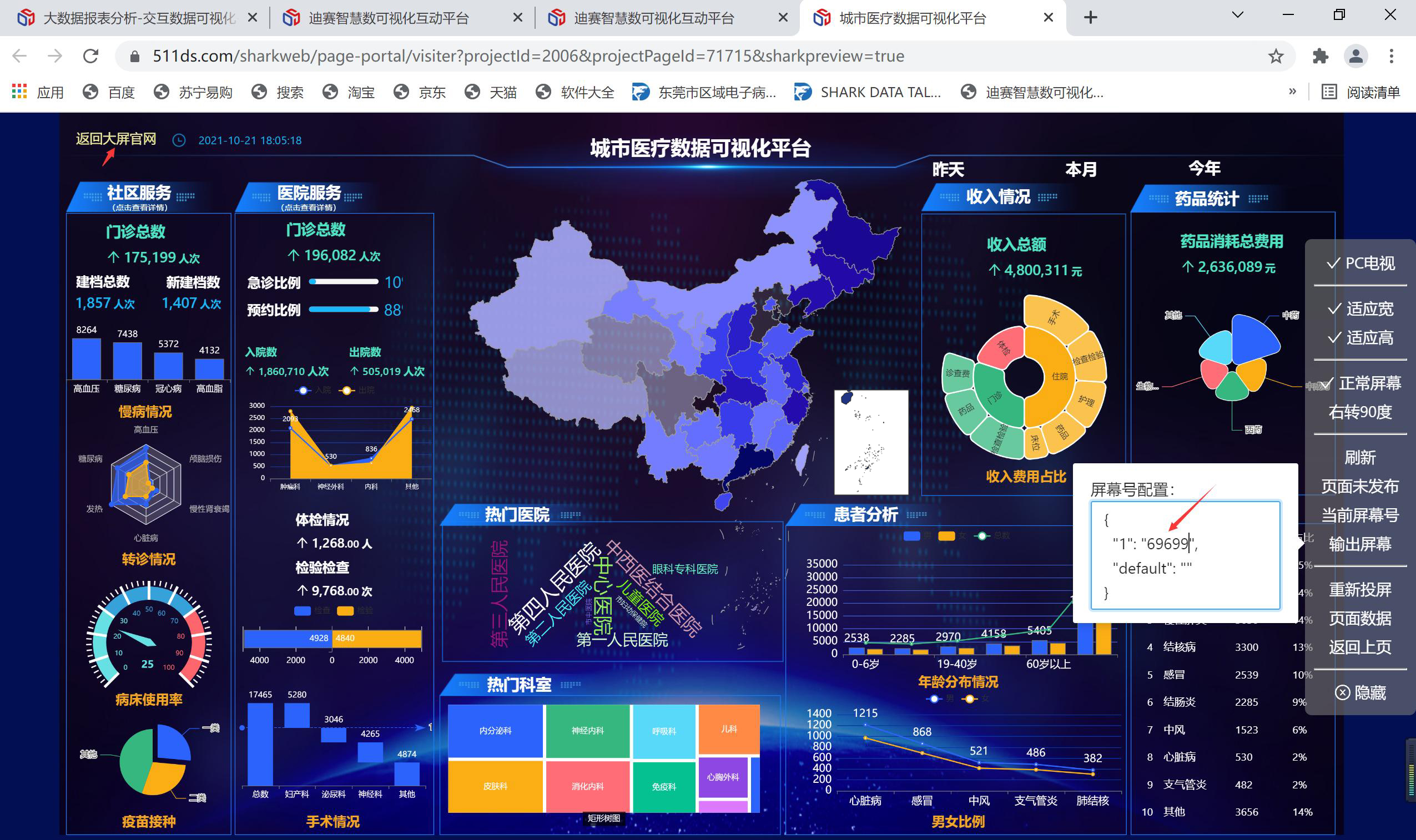This screenshot has width=1416, height=840.
Task: Click 当前屏幕号 menu item
Action: pyautogui.click(x=1360, y=515)
